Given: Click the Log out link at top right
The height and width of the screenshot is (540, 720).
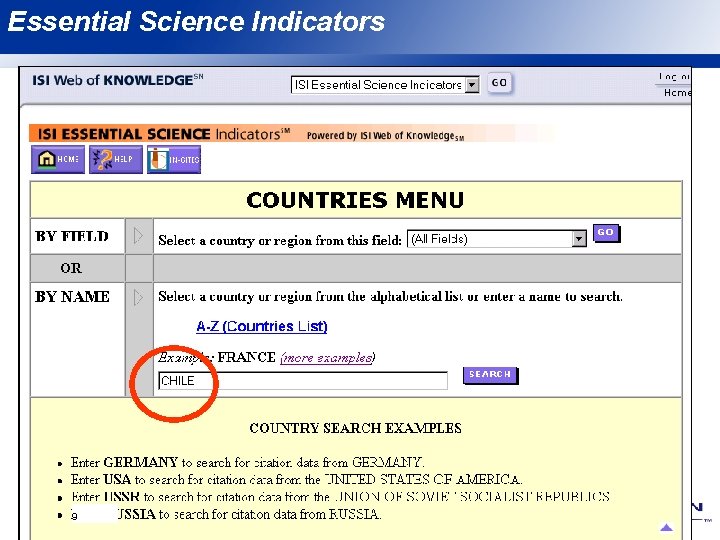Looking at the screenshot, I should tap(674, 77).
